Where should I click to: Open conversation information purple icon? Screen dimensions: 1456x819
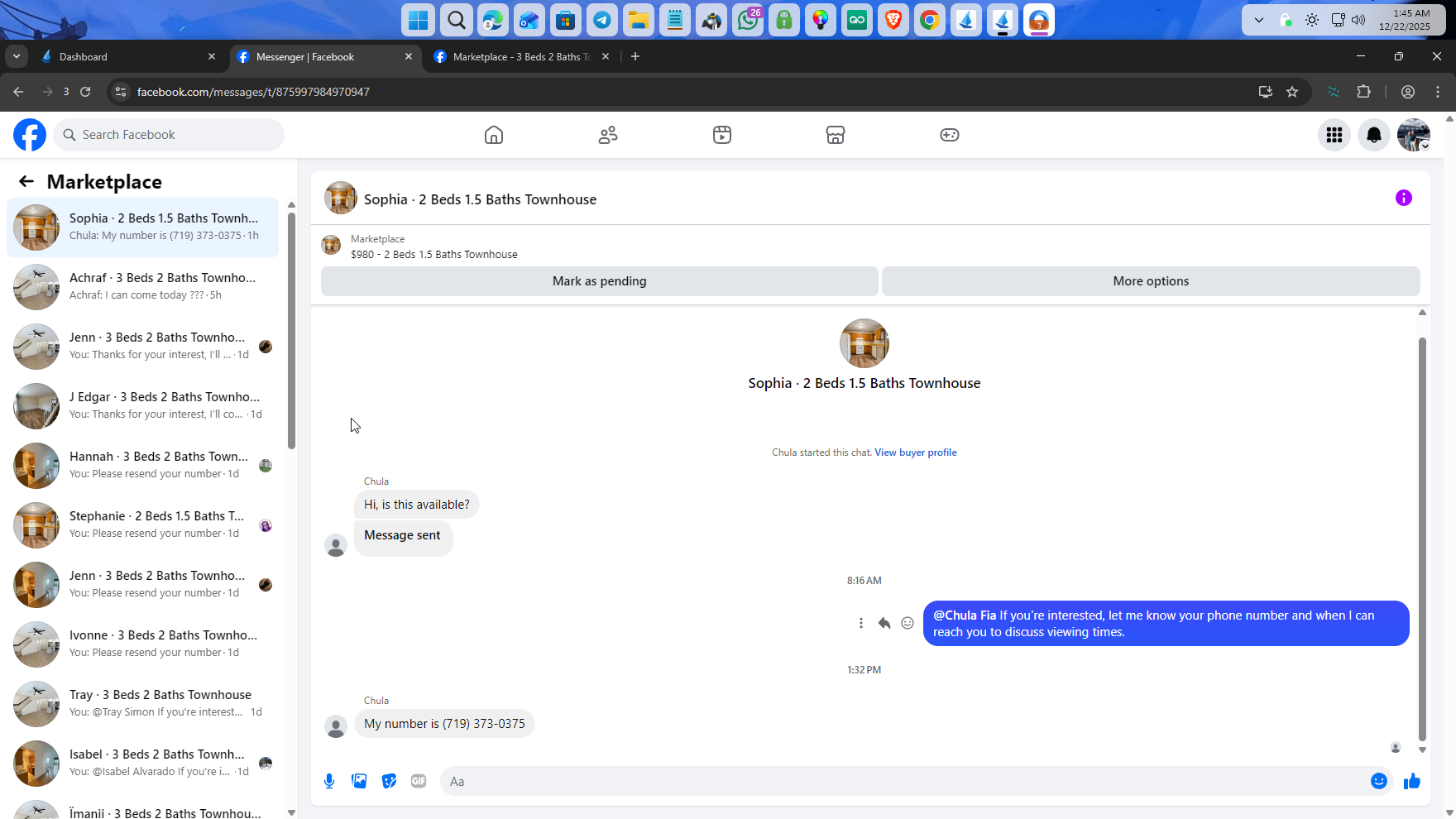pyautogui.click(x=1404, y=198)
